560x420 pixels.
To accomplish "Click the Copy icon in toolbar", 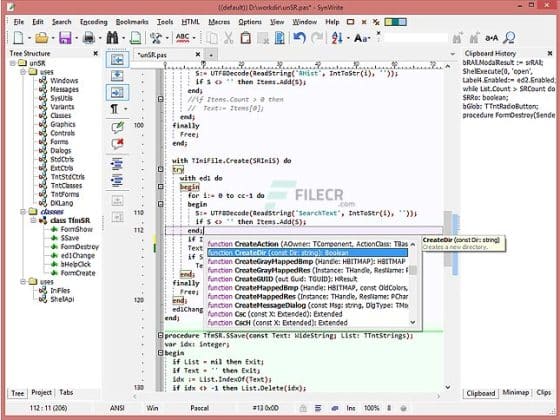I will (212, 38).
